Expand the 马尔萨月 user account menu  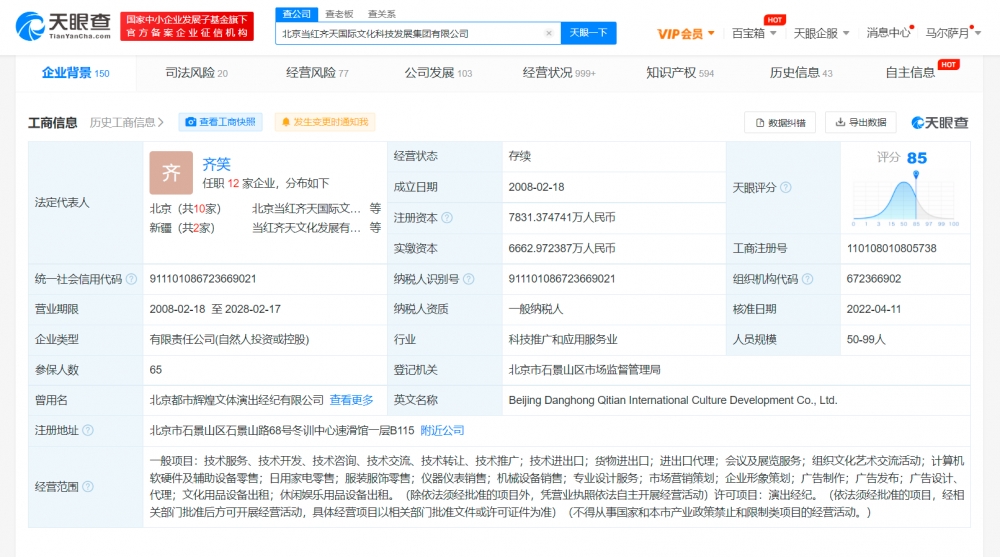(x=953, y=33)
